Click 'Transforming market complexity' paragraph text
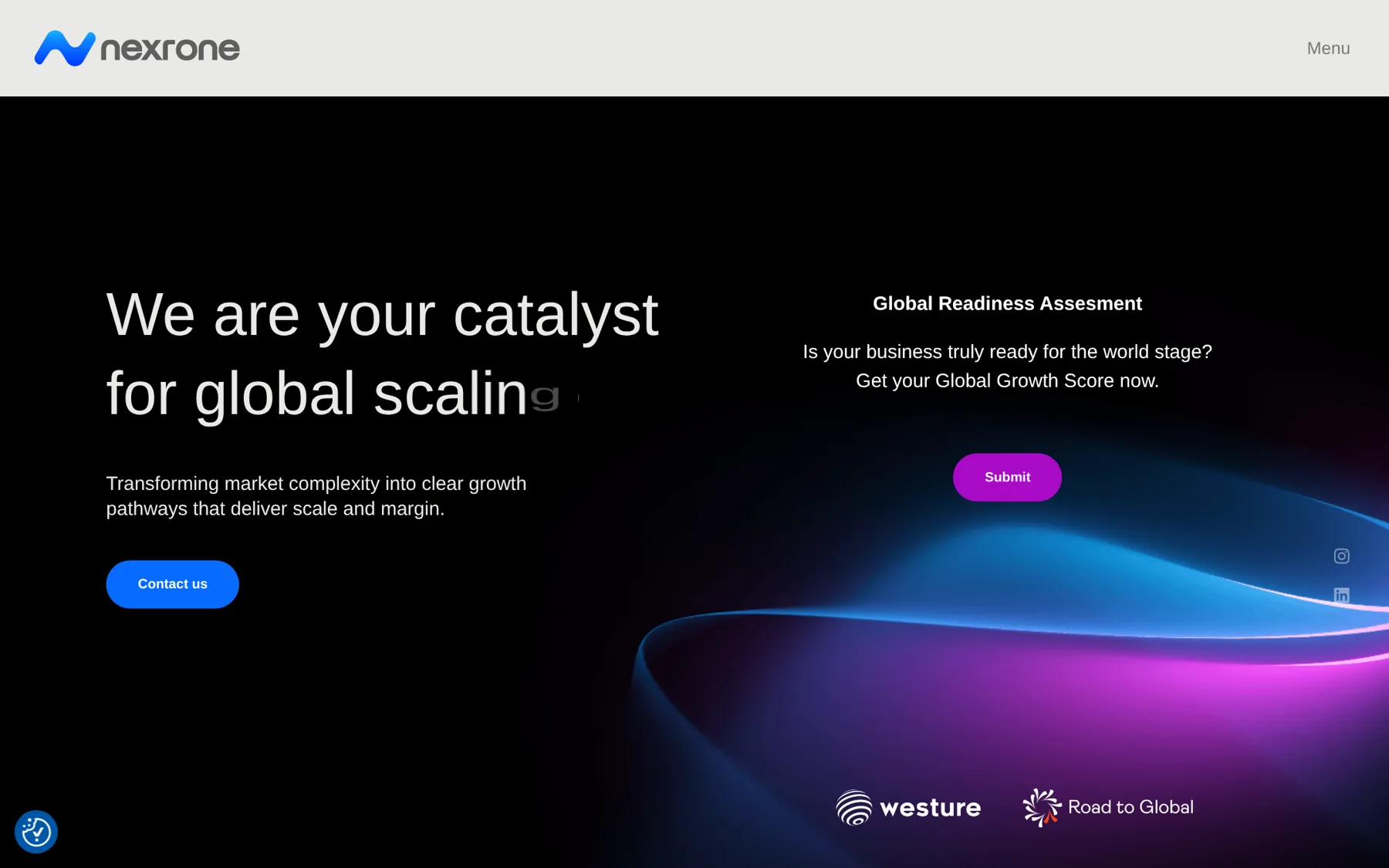Screen dimensions: 1389x868 coord(316,496)
